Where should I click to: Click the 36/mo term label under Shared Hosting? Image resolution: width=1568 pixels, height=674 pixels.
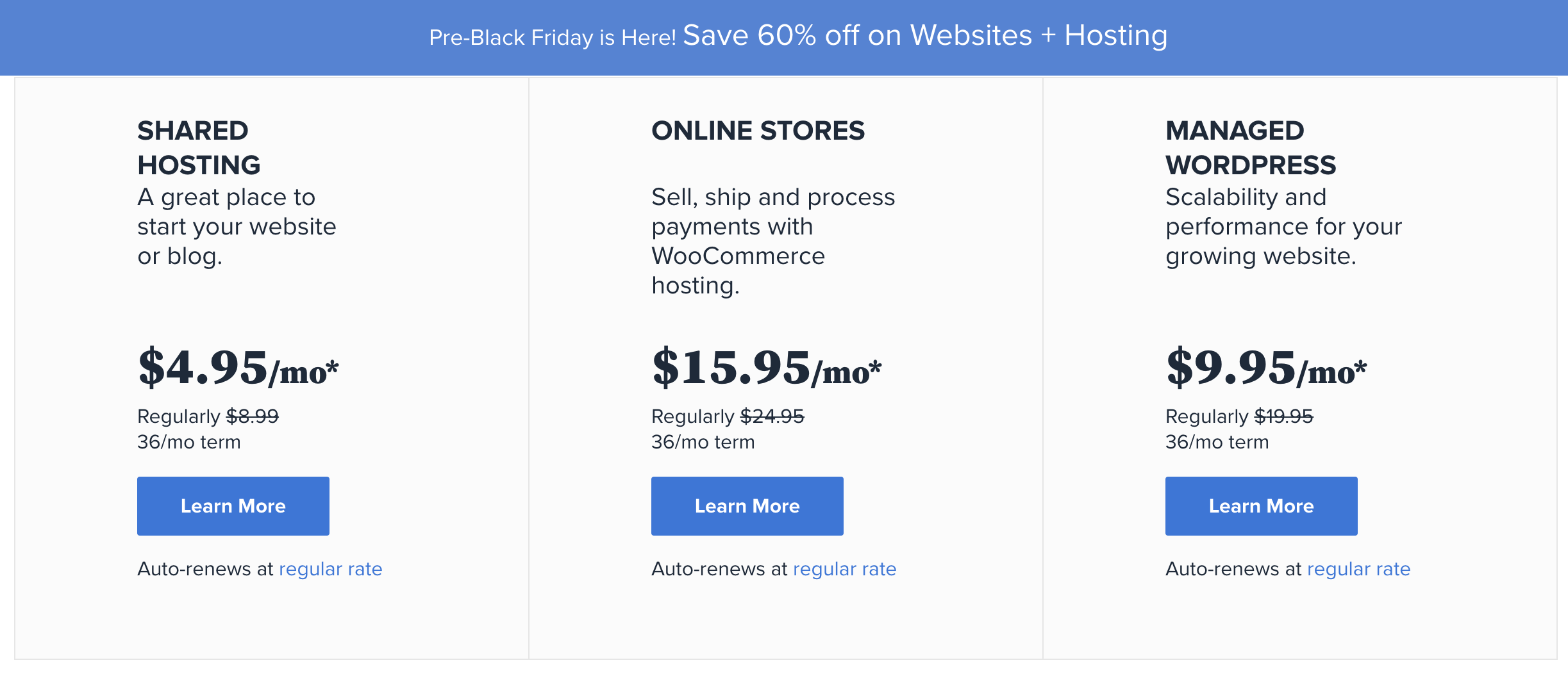pos(189,441)
